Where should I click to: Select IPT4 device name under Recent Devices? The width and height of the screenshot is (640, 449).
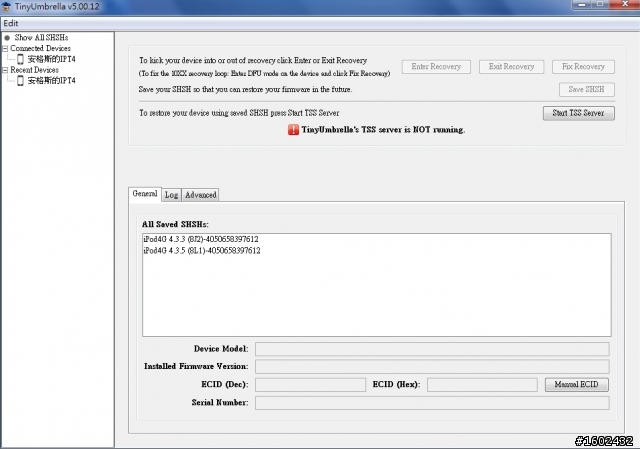coord(51,81)
